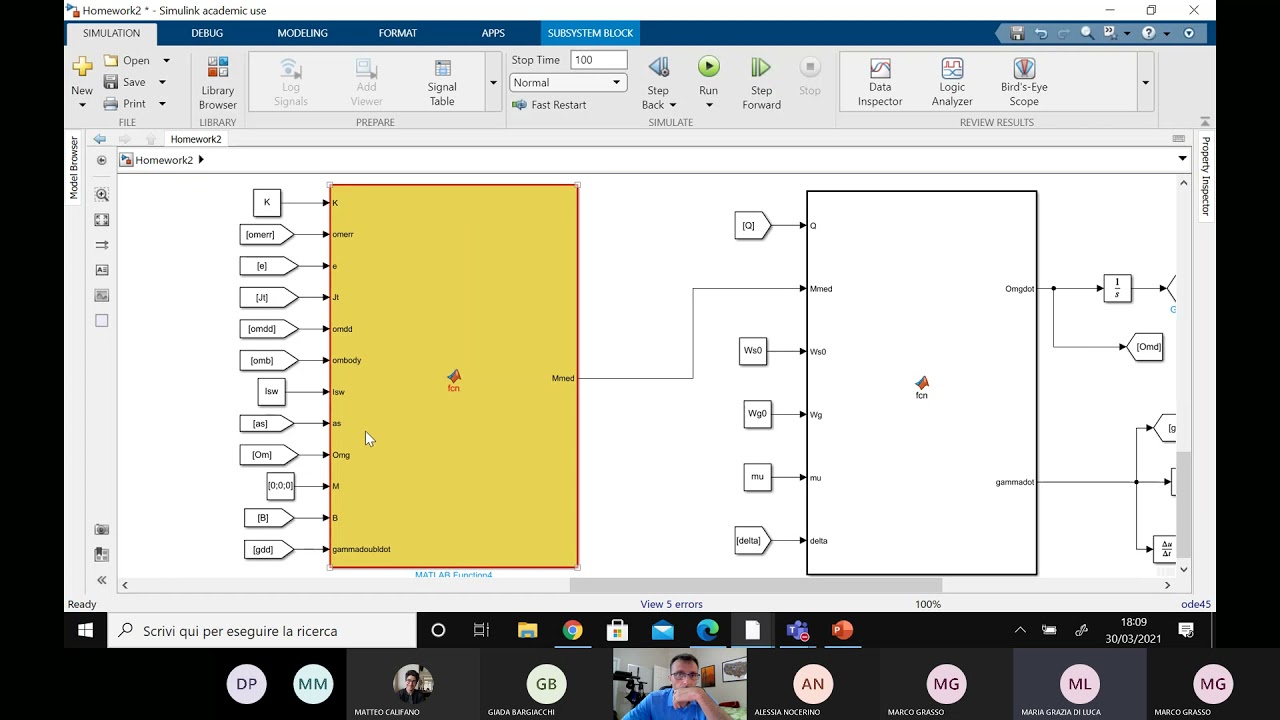Open the Data Inspector
This screenshot has width=1280, height=720.
coord(880,84)
